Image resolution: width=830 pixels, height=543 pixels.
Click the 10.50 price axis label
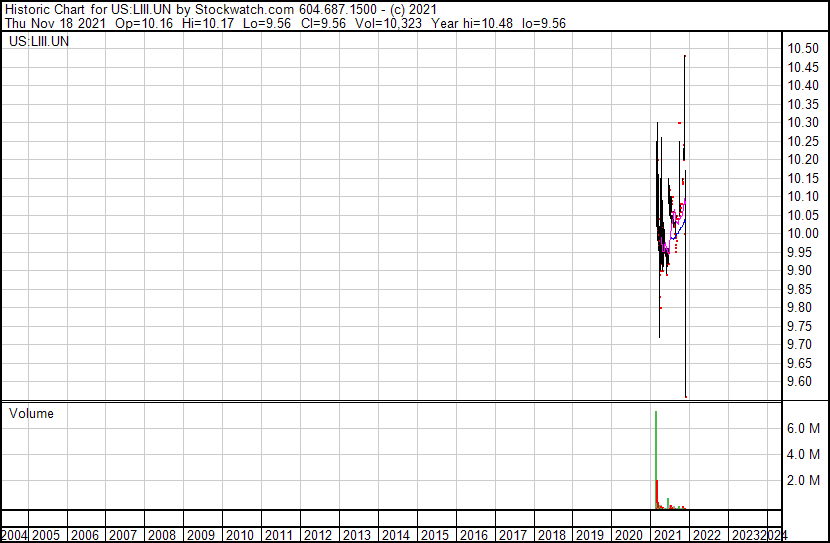click(x=803, y=49)
